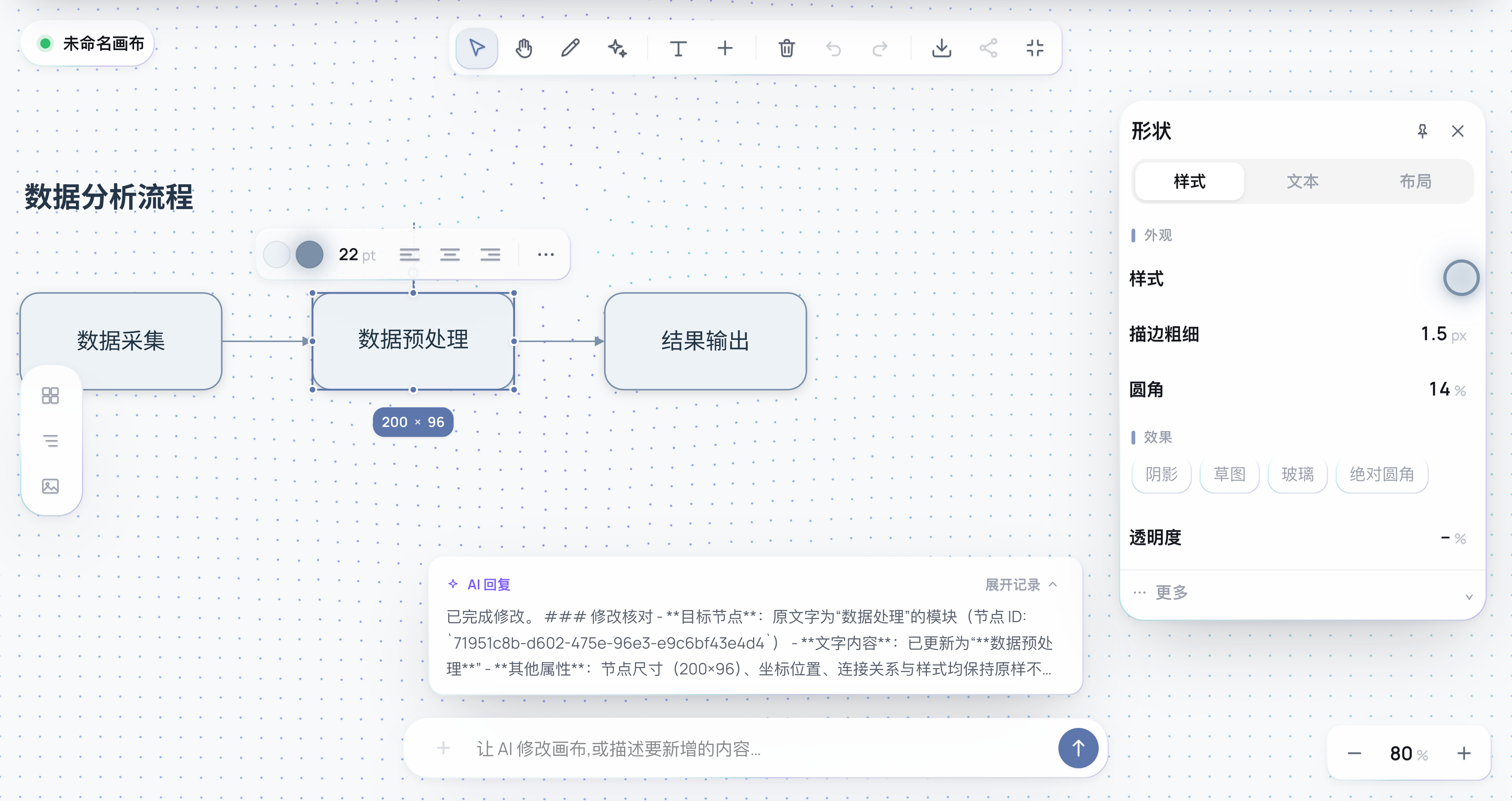This screenshot has width=1512, height=801.
Task: Toggle the 草图 sketch effect
Action: [1229, 474]
